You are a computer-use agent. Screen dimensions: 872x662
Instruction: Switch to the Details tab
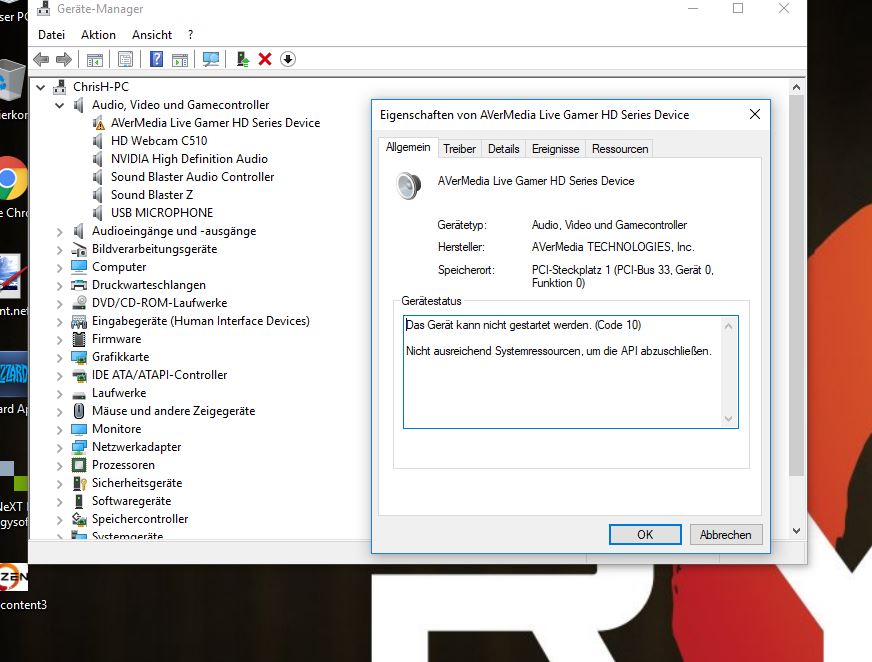[503, 149]
